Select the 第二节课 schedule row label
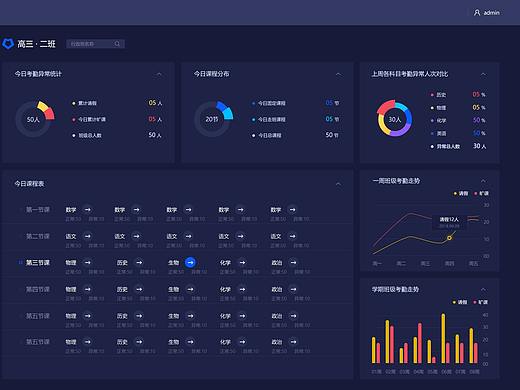The image size is (520, 390). 38,236
